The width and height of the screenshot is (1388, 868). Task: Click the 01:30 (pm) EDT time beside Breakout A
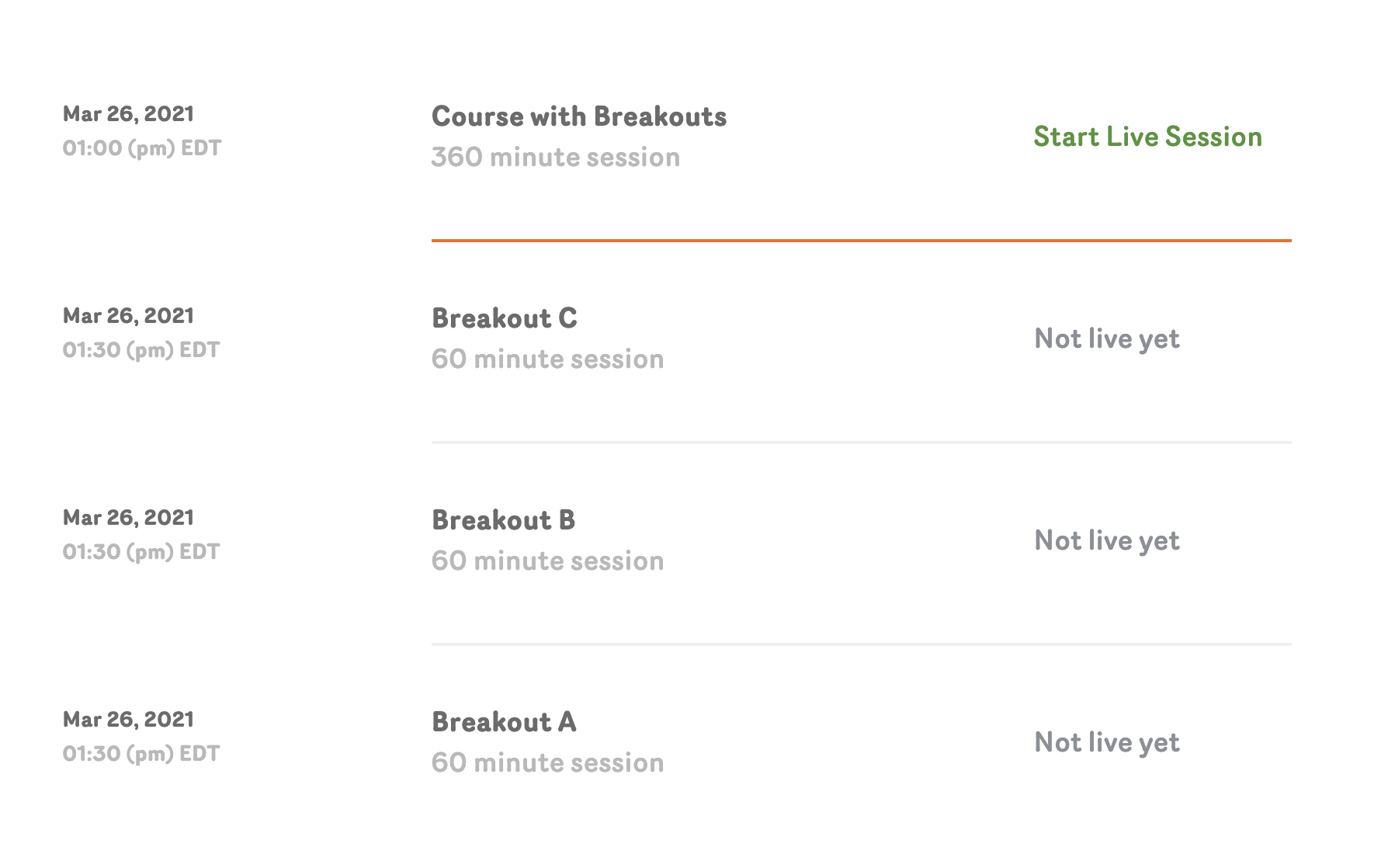click(141, 753)
